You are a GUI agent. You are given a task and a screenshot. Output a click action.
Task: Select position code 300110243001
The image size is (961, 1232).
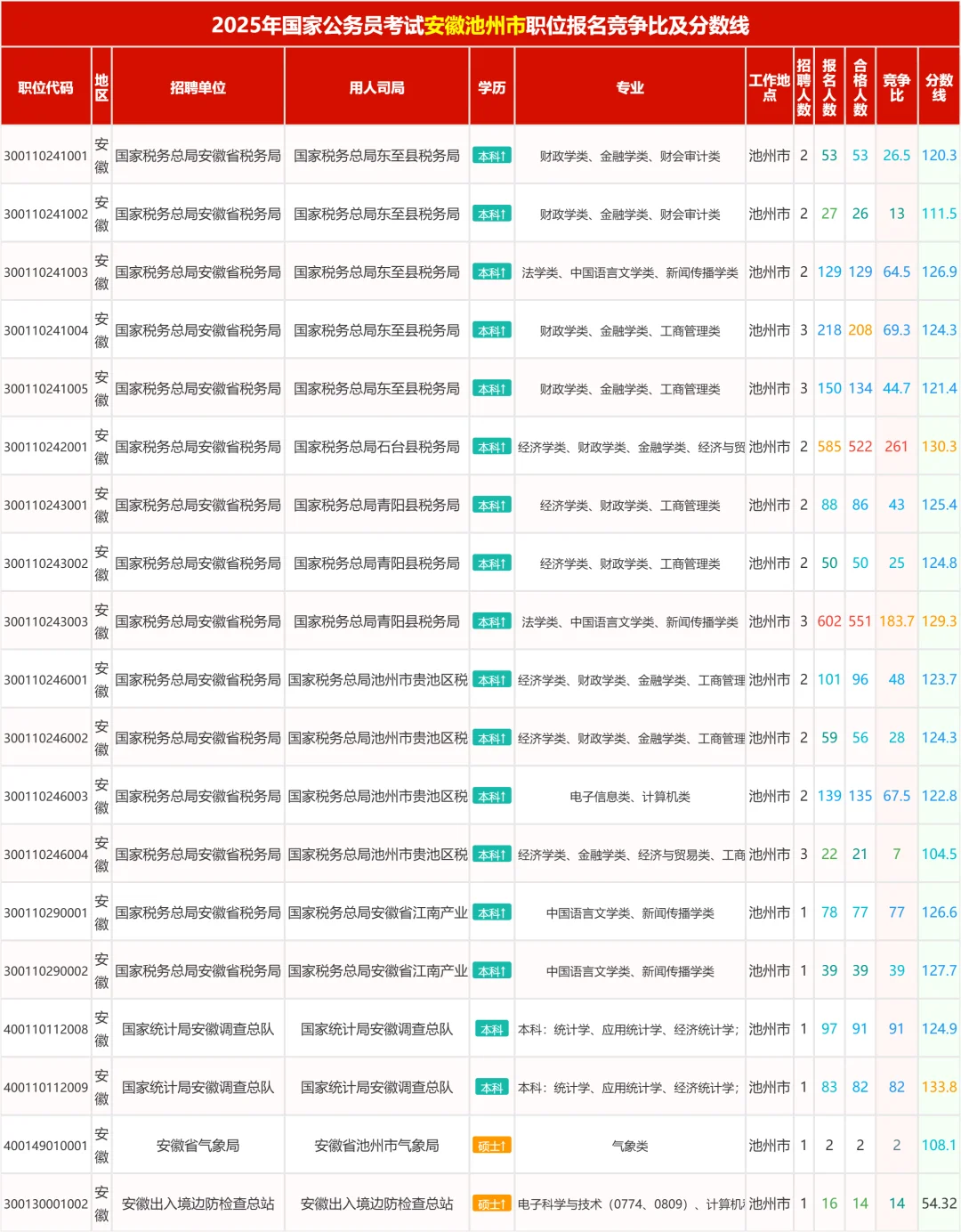coord(45,505)
